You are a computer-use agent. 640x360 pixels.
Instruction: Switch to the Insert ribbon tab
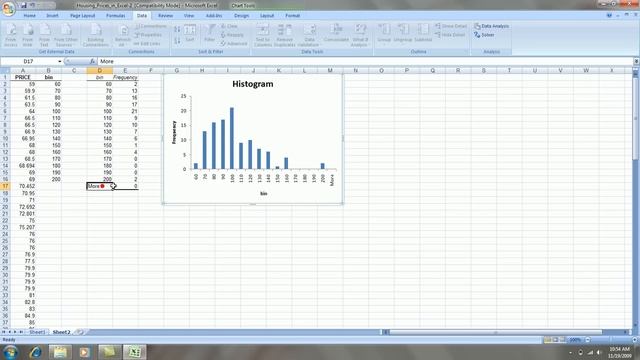tap(52, 16)
